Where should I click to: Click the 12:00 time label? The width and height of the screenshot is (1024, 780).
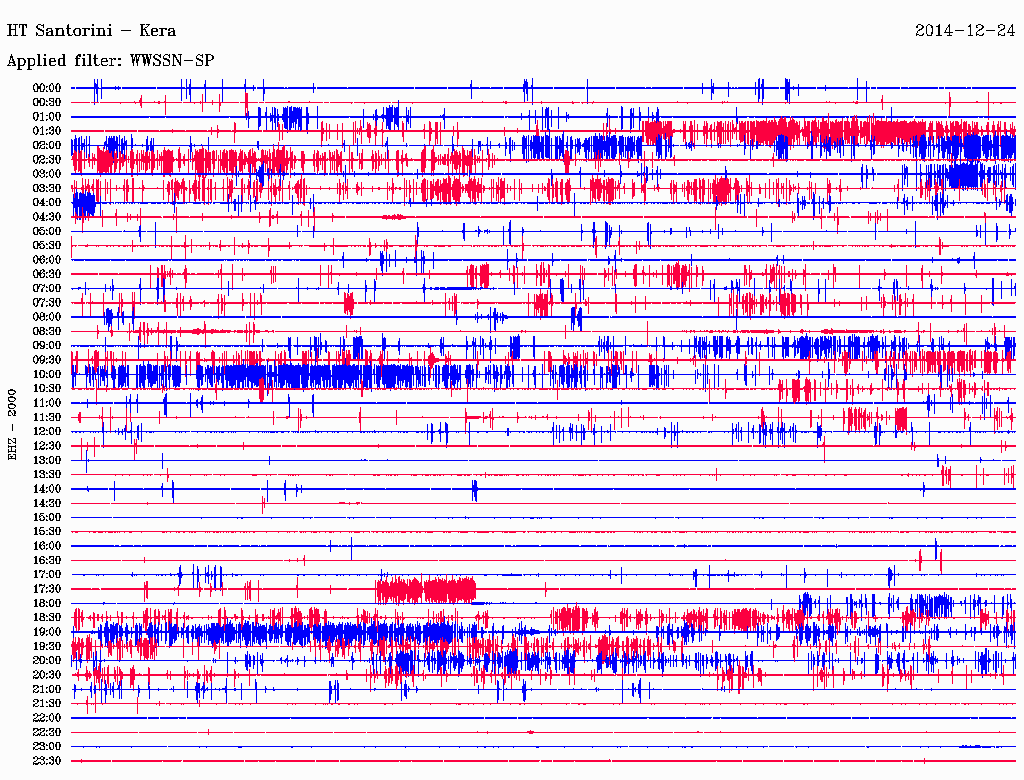47,431
